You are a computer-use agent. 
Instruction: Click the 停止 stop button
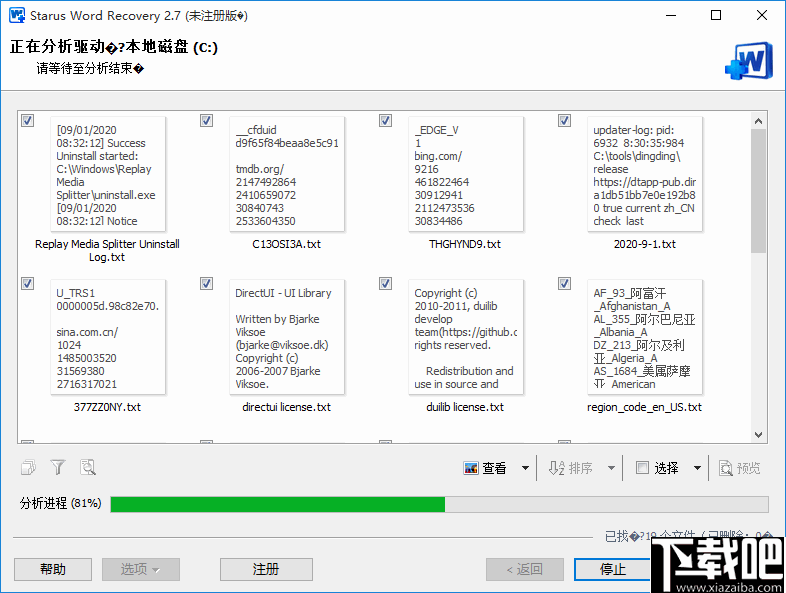pos(613,569)
